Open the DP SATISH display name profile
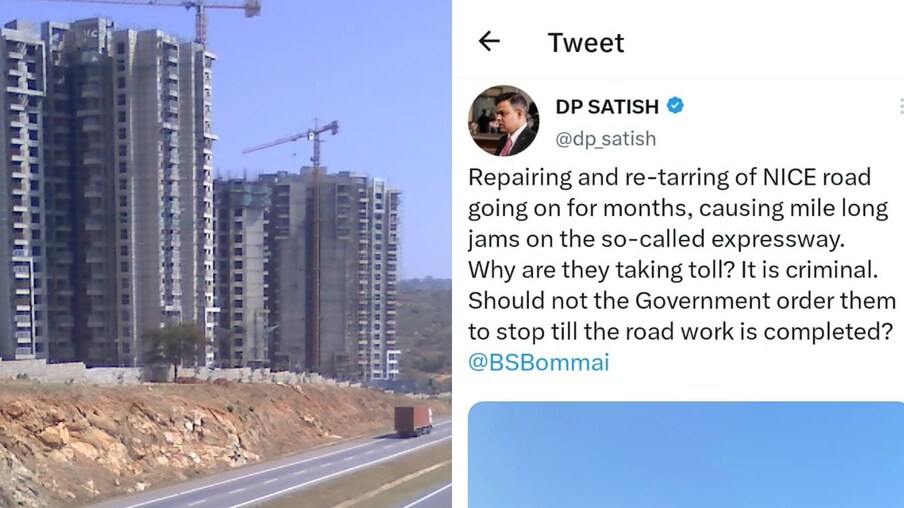The image size is (904, 508). click(607, 107)
